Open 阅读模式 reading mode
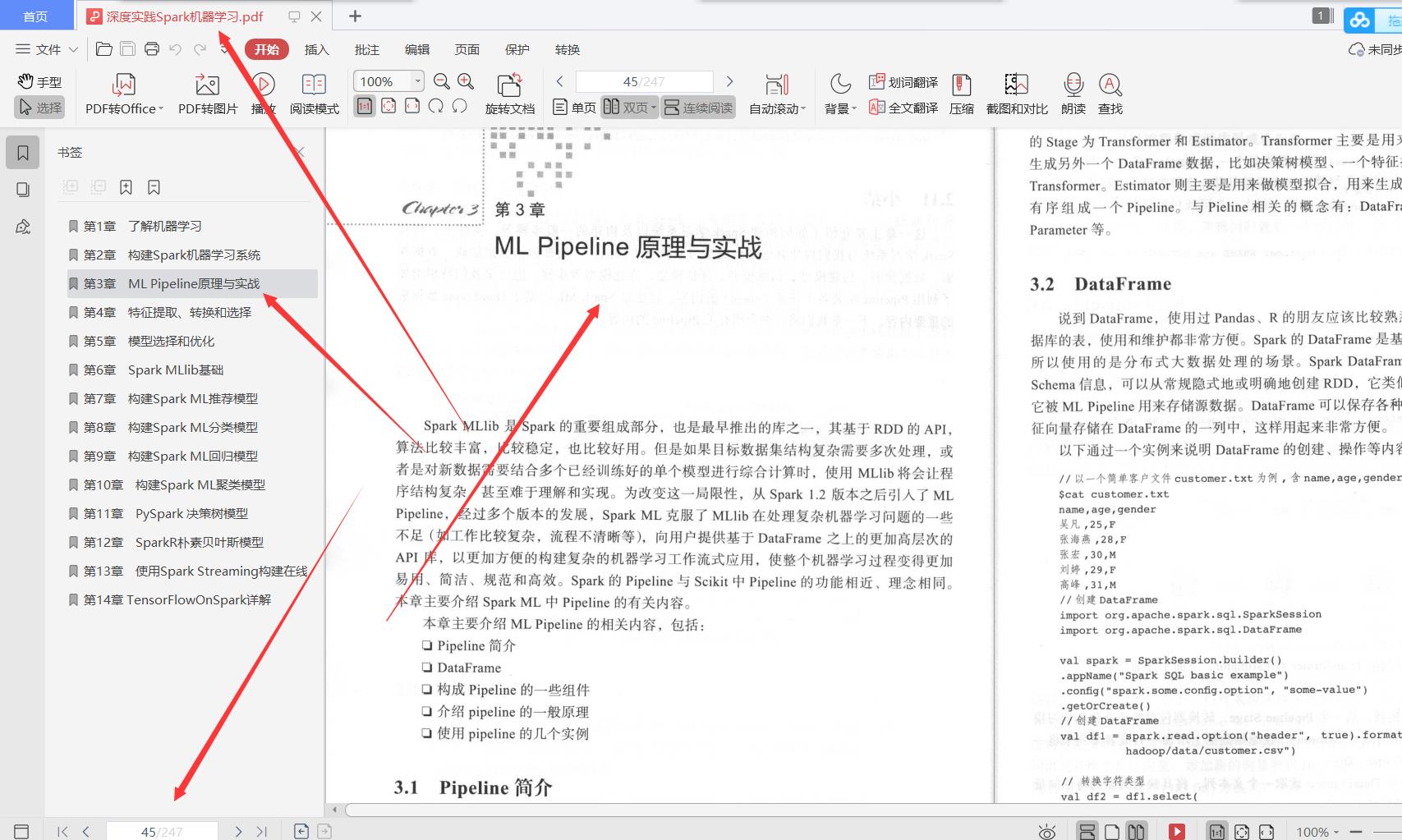This screenshot has width=1402, height=840. pyautogui.click(x=314, y=94)
